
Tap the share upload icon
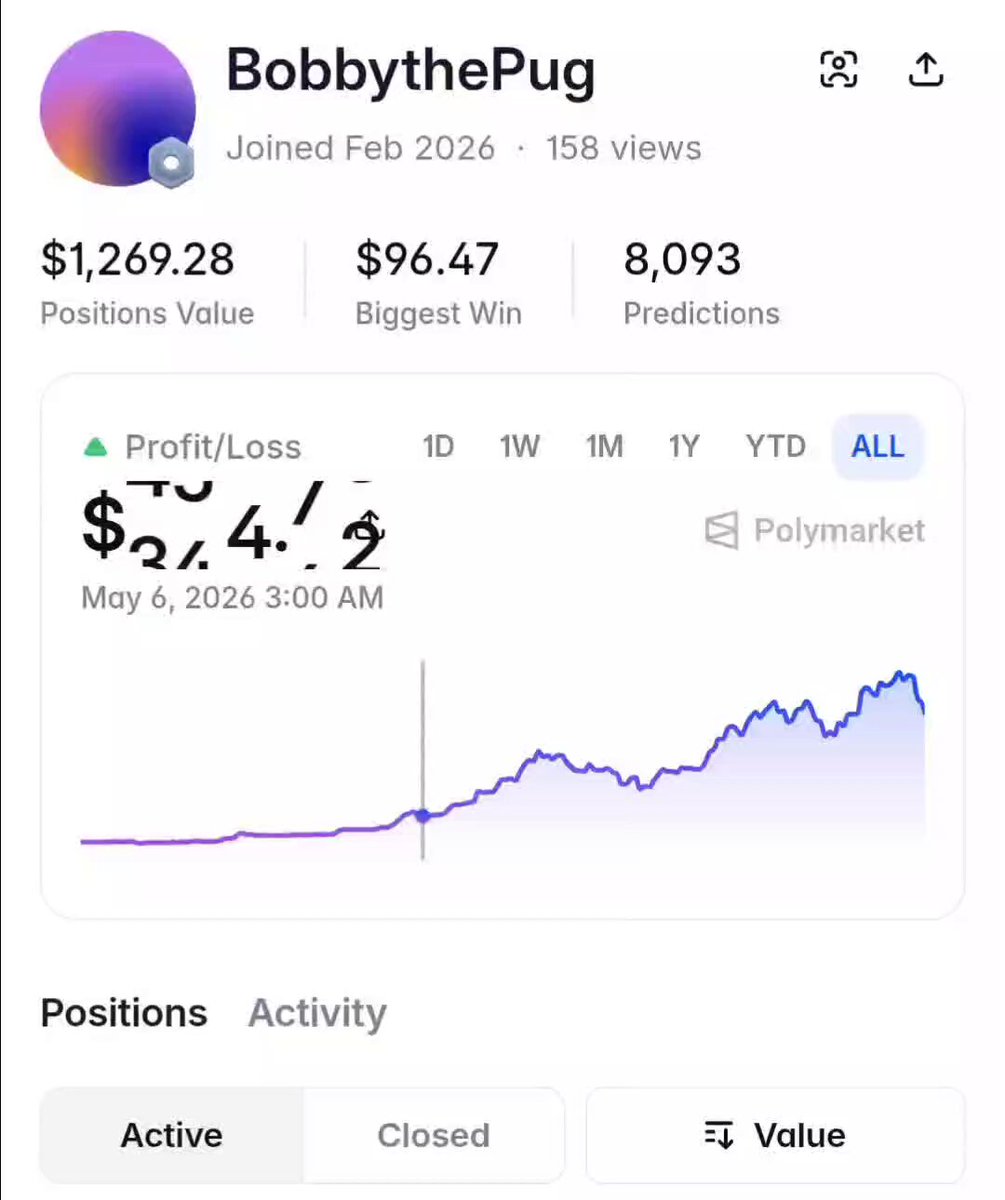(x=926, y=68)
